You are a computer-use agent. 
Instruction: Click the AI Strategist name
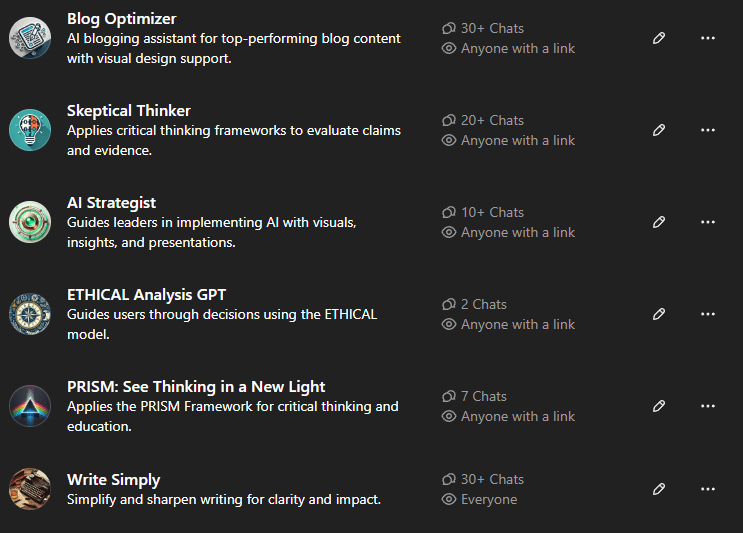[111, 203]
